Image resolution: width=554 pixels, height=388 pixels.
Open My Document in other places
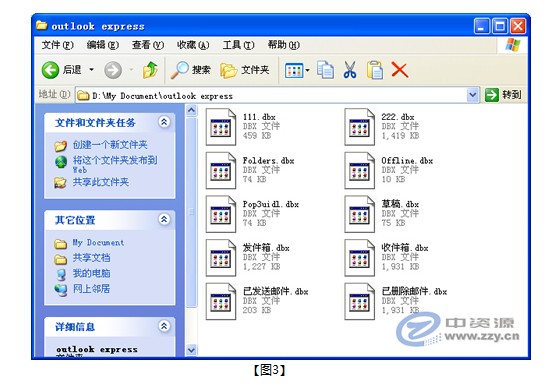98,242
